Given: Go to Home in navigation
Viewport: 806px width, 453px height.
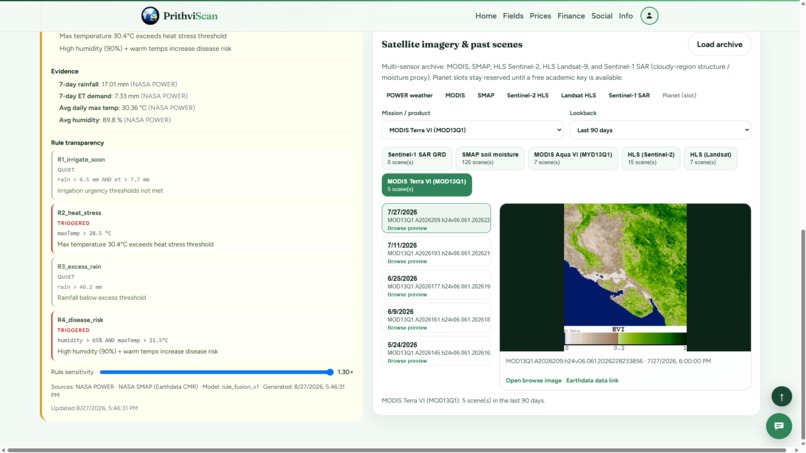Looking at the screenshot, I should coord(486,16).
